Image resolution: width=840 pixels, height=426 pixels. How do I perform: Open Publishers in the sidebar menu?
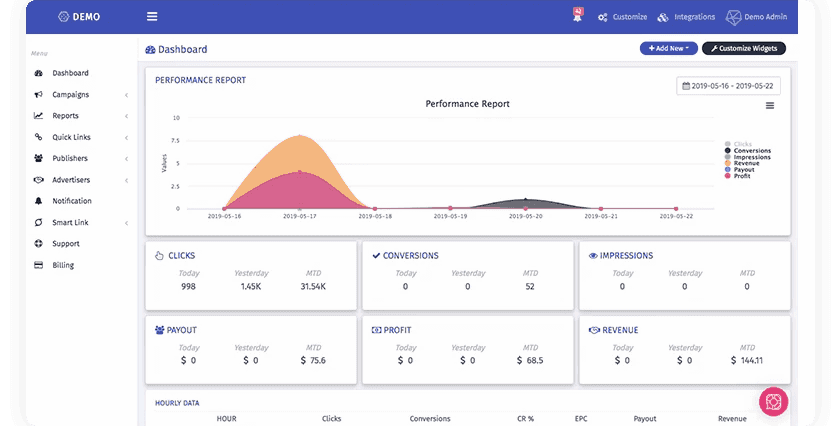[70, 158]
